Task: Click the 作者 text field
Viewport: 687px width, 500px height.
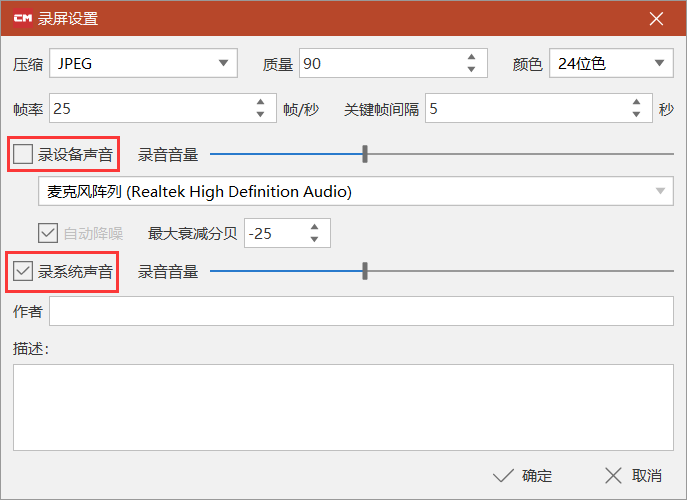Action: point(361,311)
